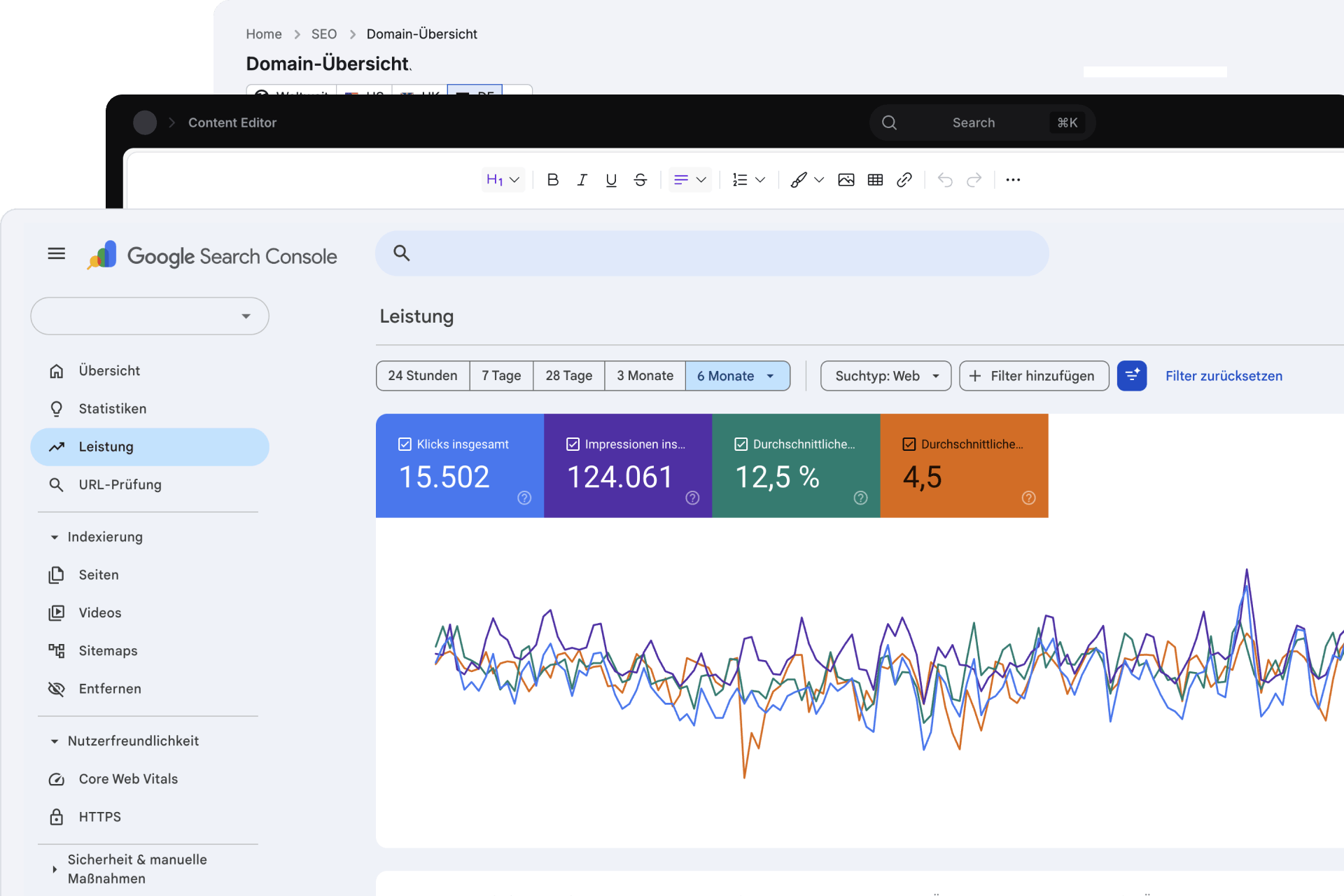
Task: Click the Search Console search input field
Action: pos(712,253)
